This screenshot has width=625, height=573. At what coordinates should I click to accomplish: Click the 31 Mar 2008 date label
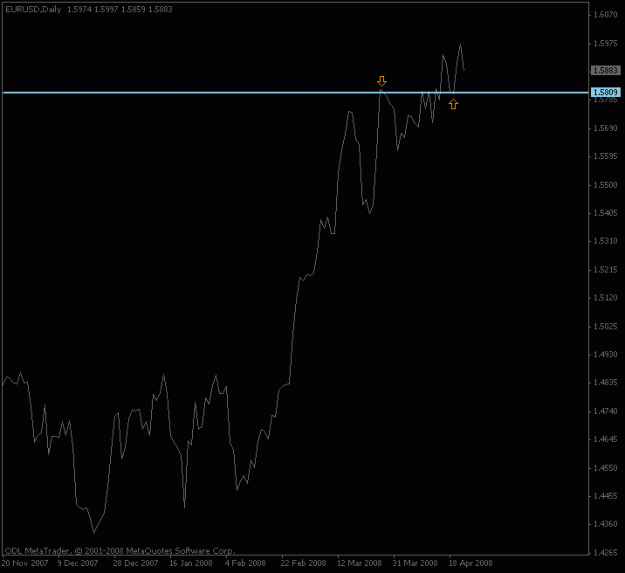click(x=415, y=563)
